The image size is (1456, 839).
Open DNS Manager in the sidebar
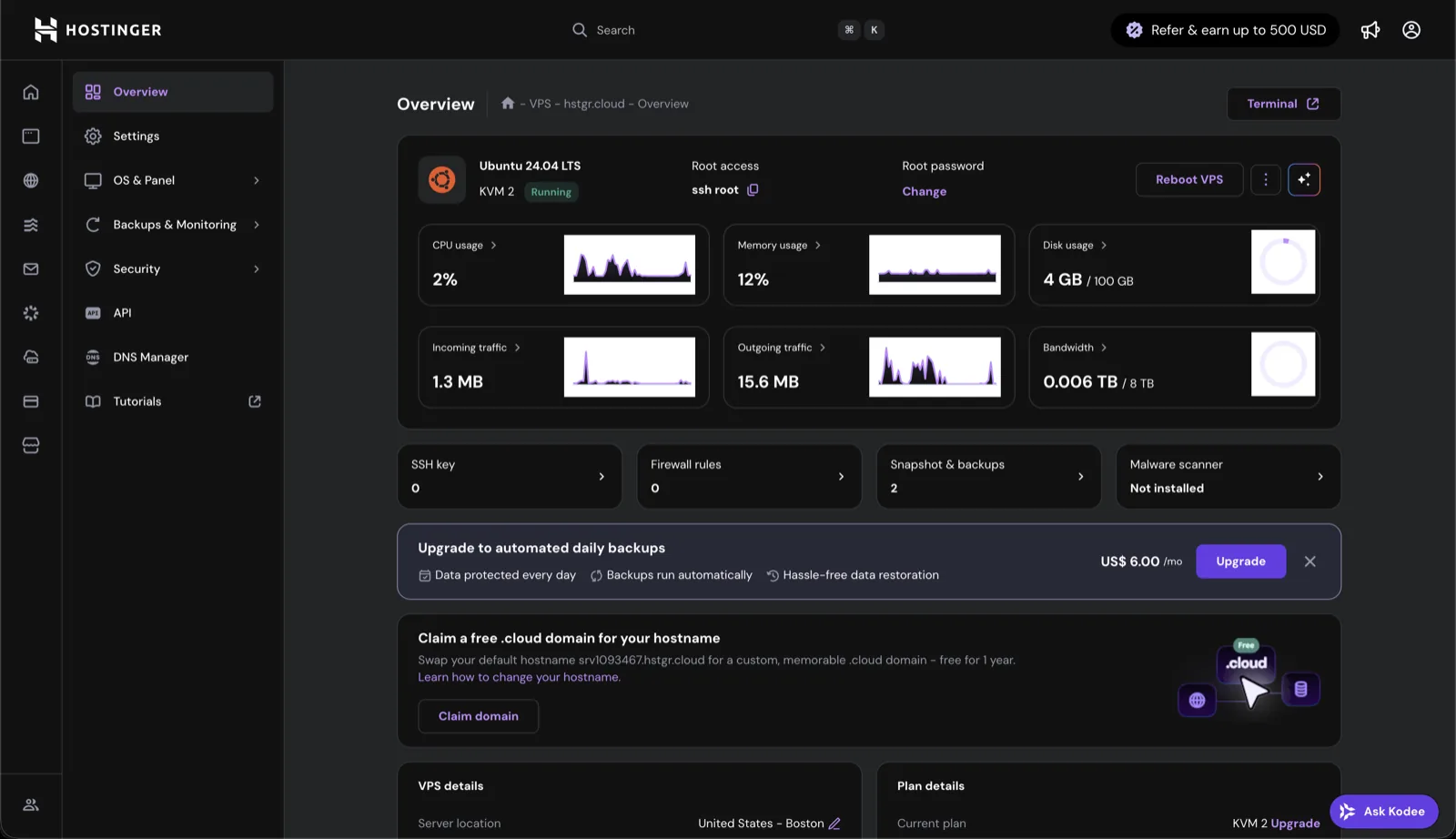tap(173, 357)
